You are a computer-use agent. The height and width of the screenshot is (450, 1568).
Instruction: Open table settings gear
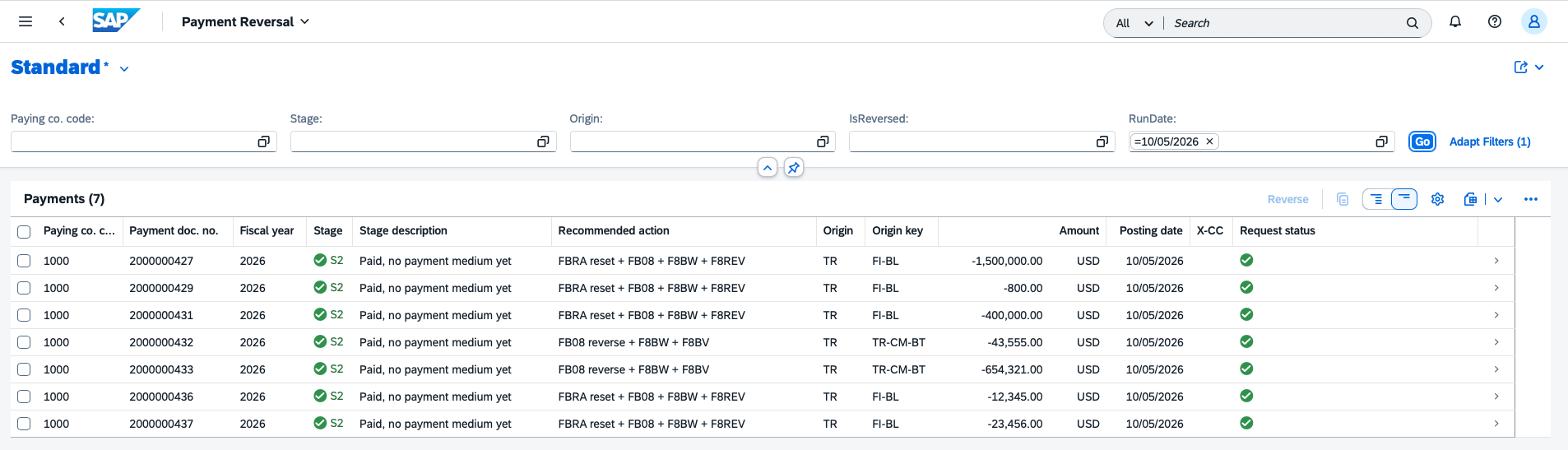pos(1438,199)
